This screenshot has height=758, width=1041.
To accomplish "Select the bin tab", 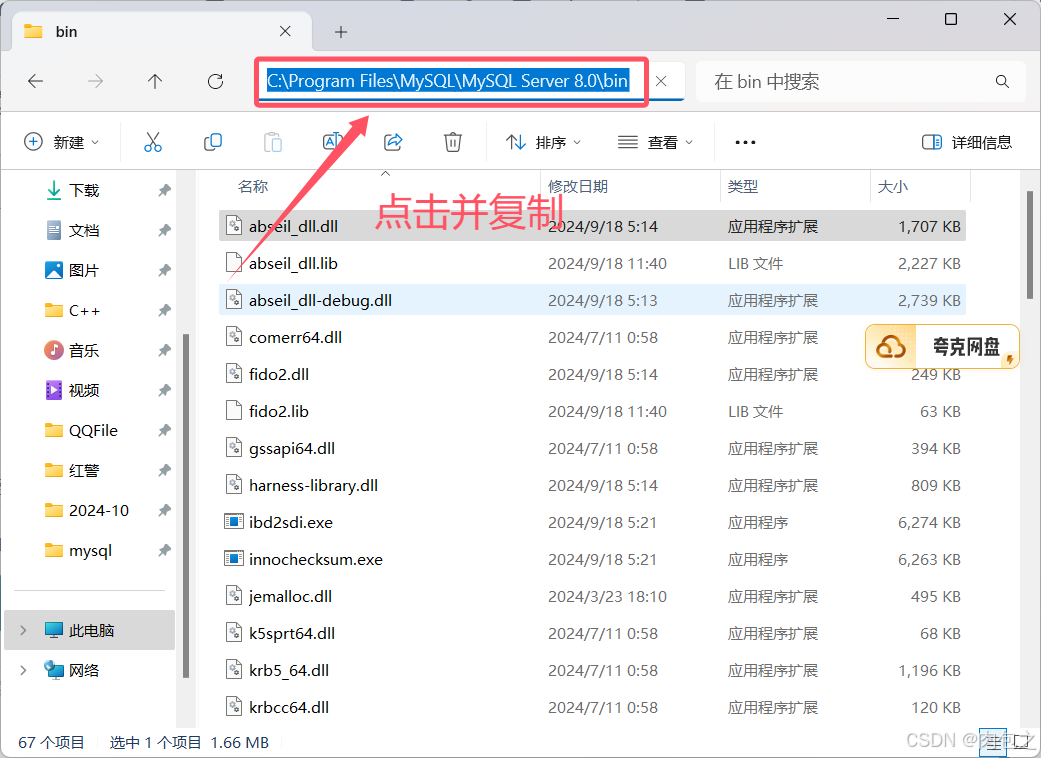I will point(162,32).
